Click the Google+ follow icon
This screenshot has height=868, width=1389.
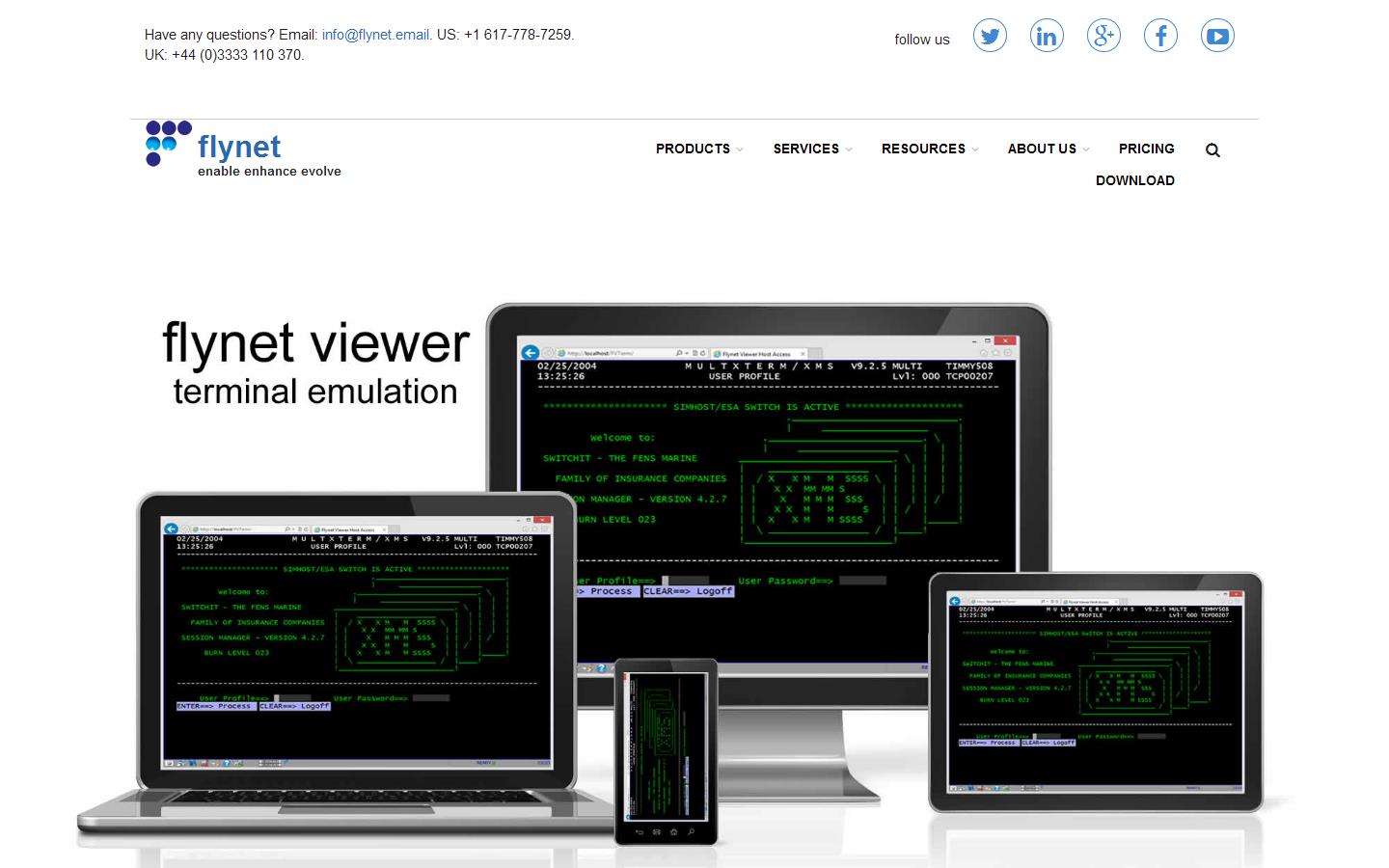(x=1103, y=36)
